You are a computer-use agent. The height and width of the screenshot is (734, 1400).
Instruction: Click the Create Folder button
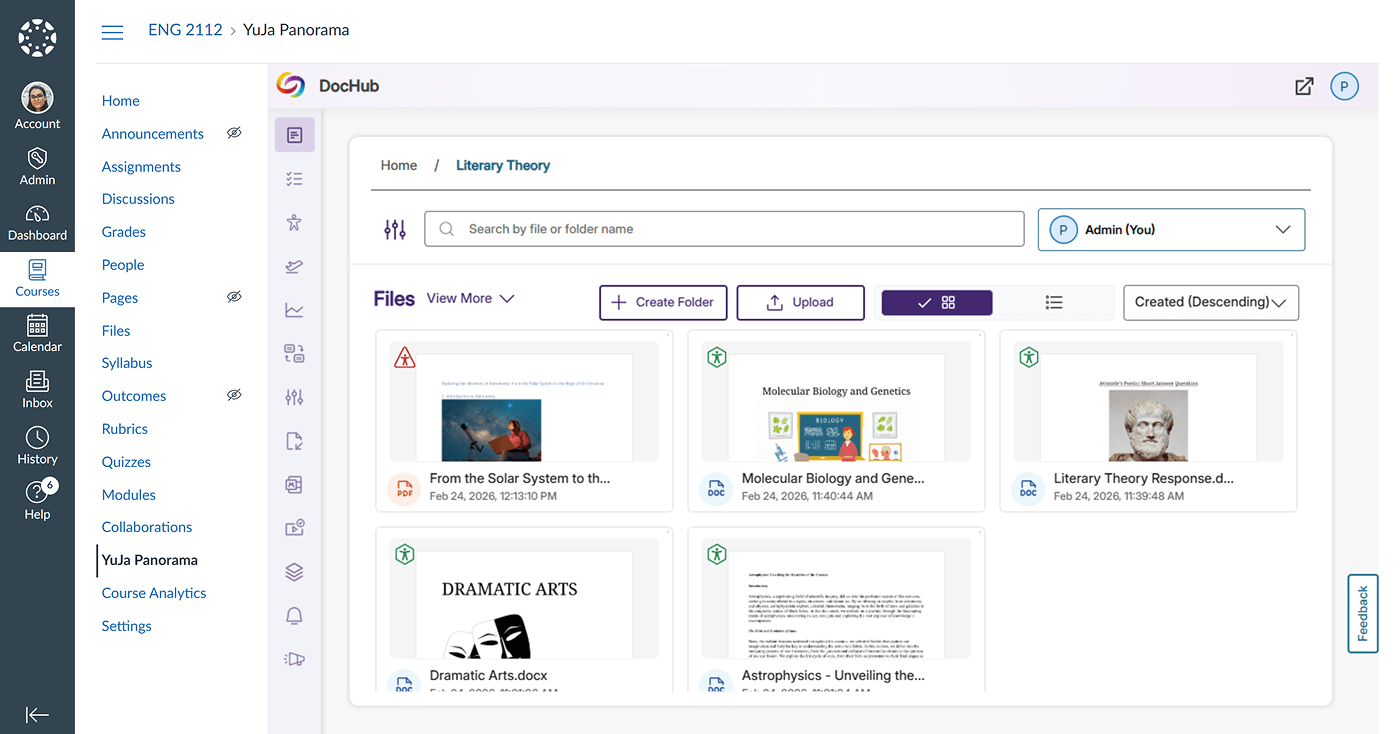663,303
